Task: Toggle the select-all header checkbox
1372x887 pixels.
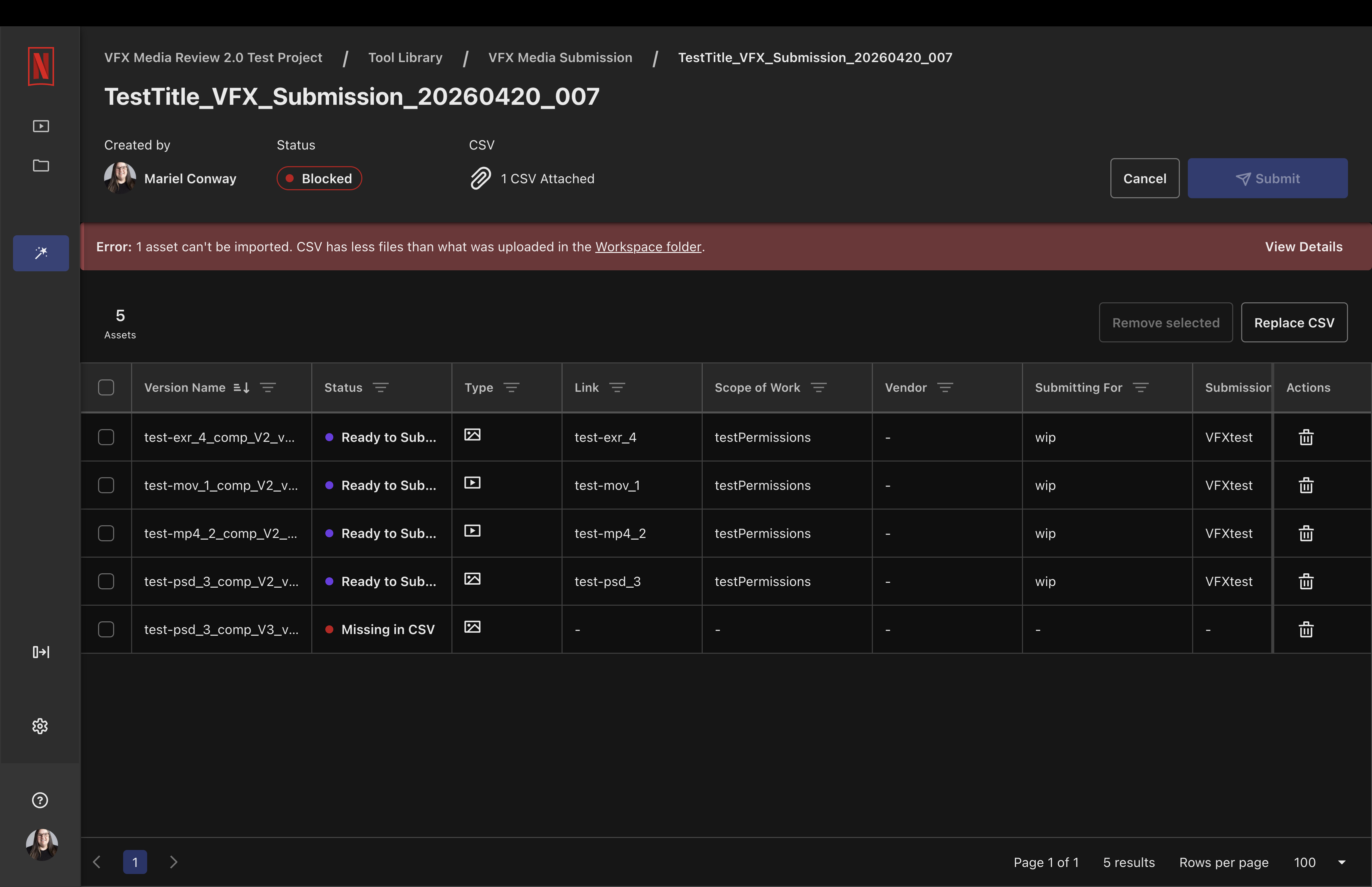Action: pos(106,388)
